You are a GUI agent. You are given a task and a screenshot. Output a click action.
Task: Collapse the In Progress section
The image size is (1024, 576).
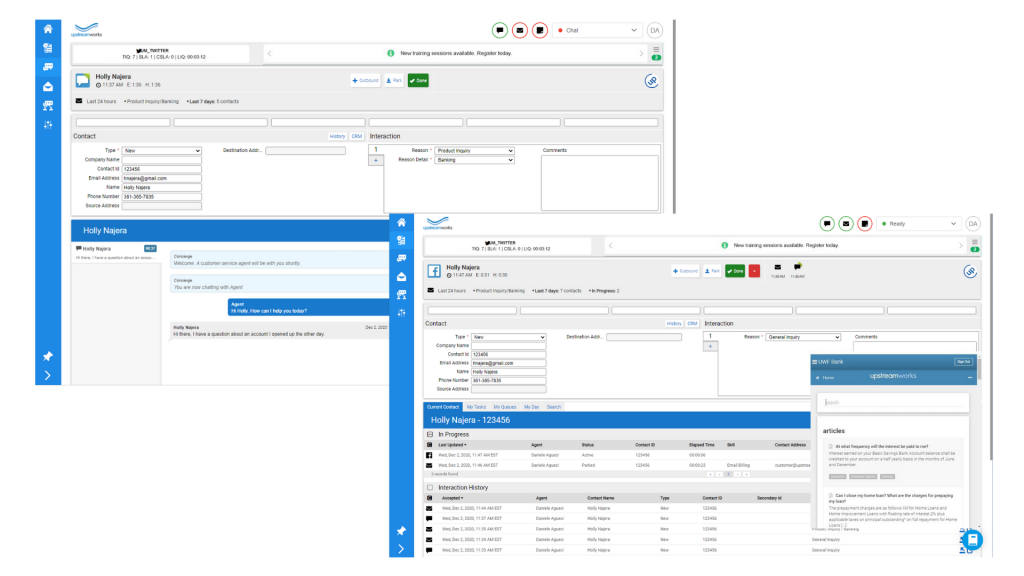tap(430, 435)
